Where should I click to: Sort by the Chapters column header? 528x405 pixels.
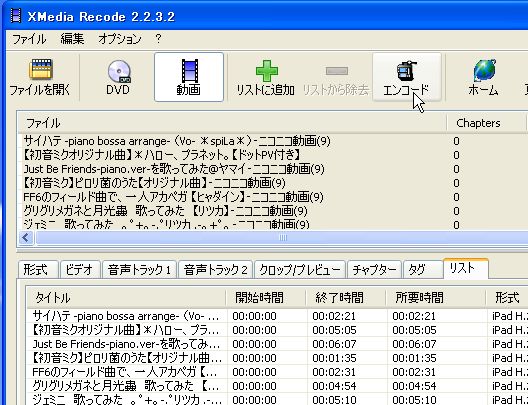(486, 123)
